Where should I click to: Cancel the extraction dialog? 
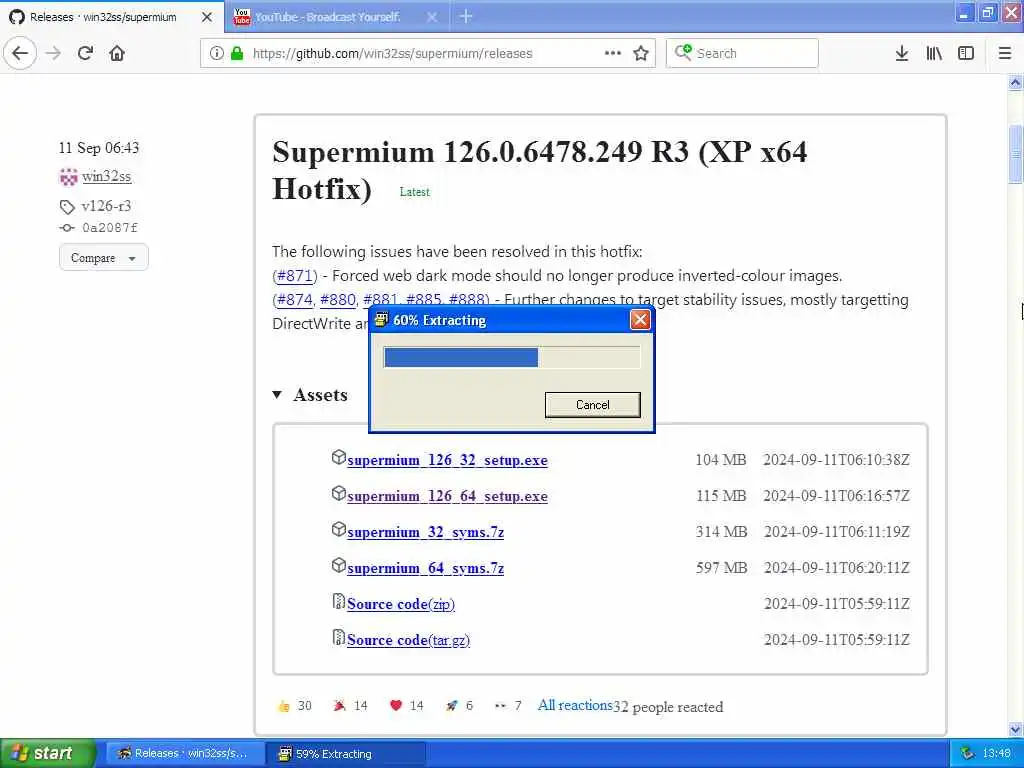(x=592, y=405)
